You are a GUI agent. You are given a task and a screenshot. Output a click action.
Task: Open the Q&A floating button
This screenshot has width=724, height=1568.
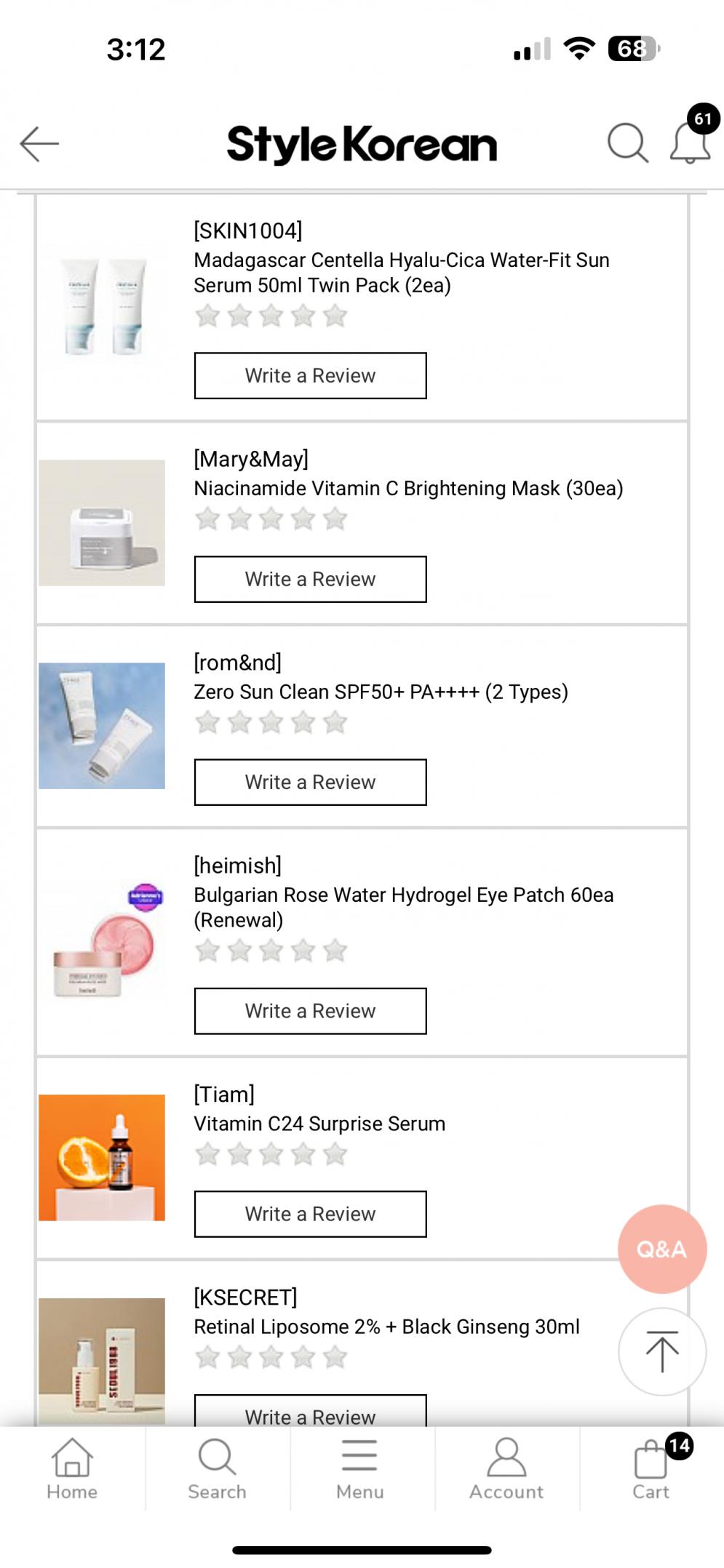click(x=661, y=1249)
